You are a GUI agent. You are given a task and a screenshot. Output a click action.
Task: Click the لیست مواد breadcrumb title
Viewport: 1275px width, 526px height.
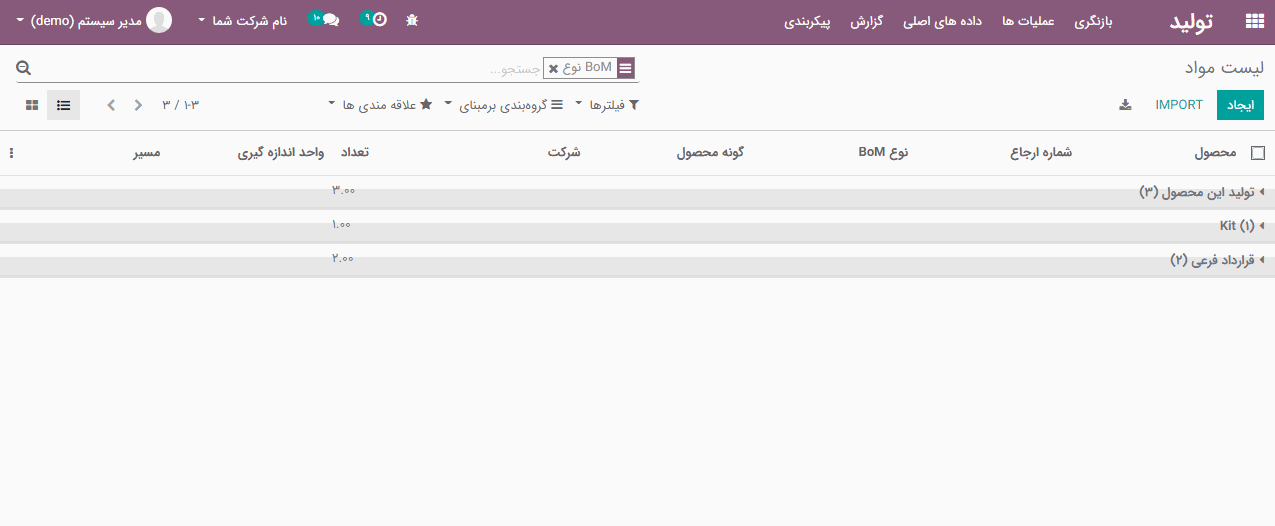[x=1224, y=68]
